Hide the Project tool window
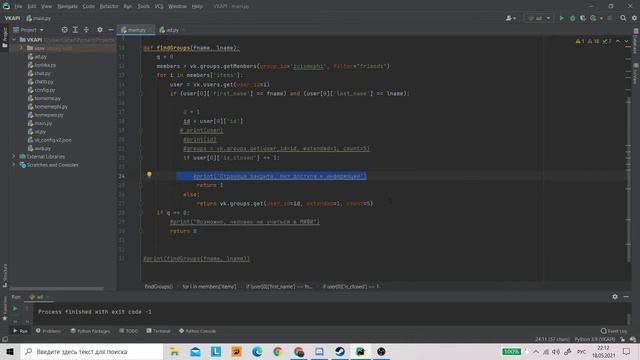Screen dimensions: 640x360 click(x=111, y=30)
